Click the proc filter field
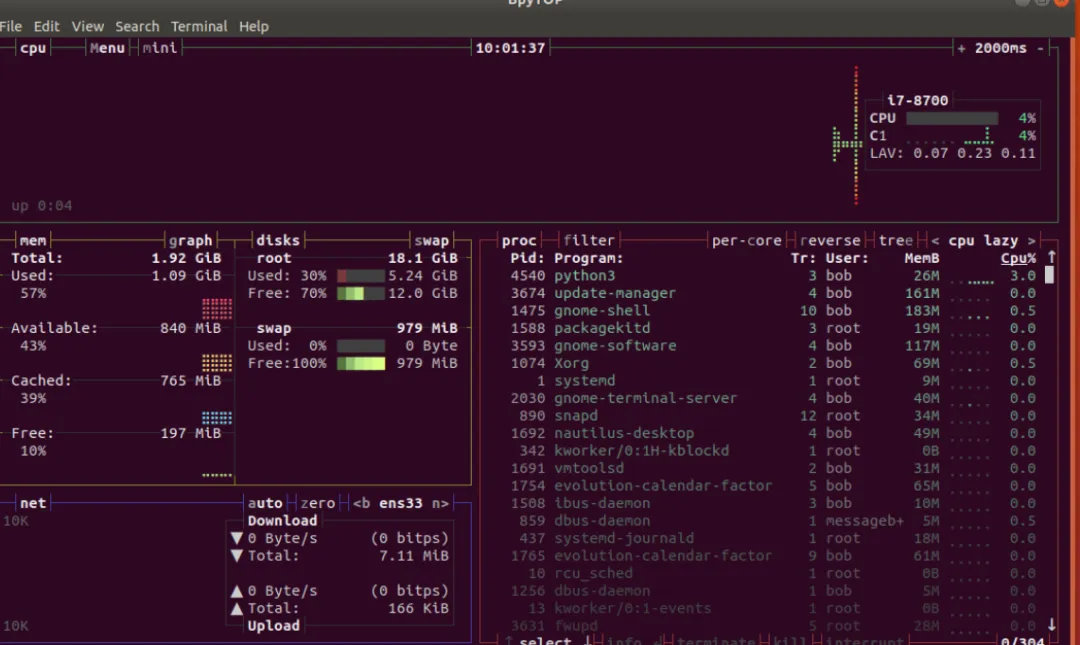 pyautogui.click(x=589, y=240)
